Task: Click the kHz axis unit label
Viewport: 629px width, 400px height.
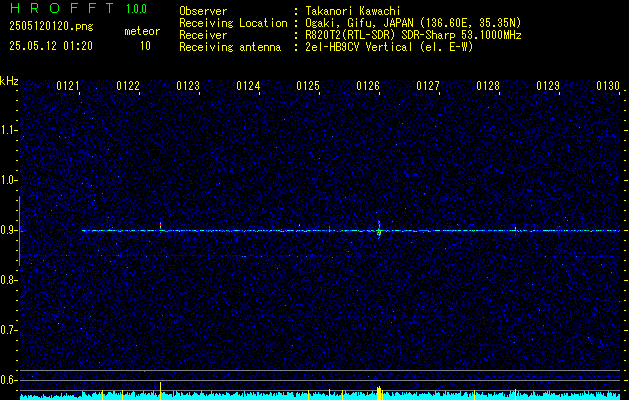Action: pyautogui.click(x=9, y=81)
